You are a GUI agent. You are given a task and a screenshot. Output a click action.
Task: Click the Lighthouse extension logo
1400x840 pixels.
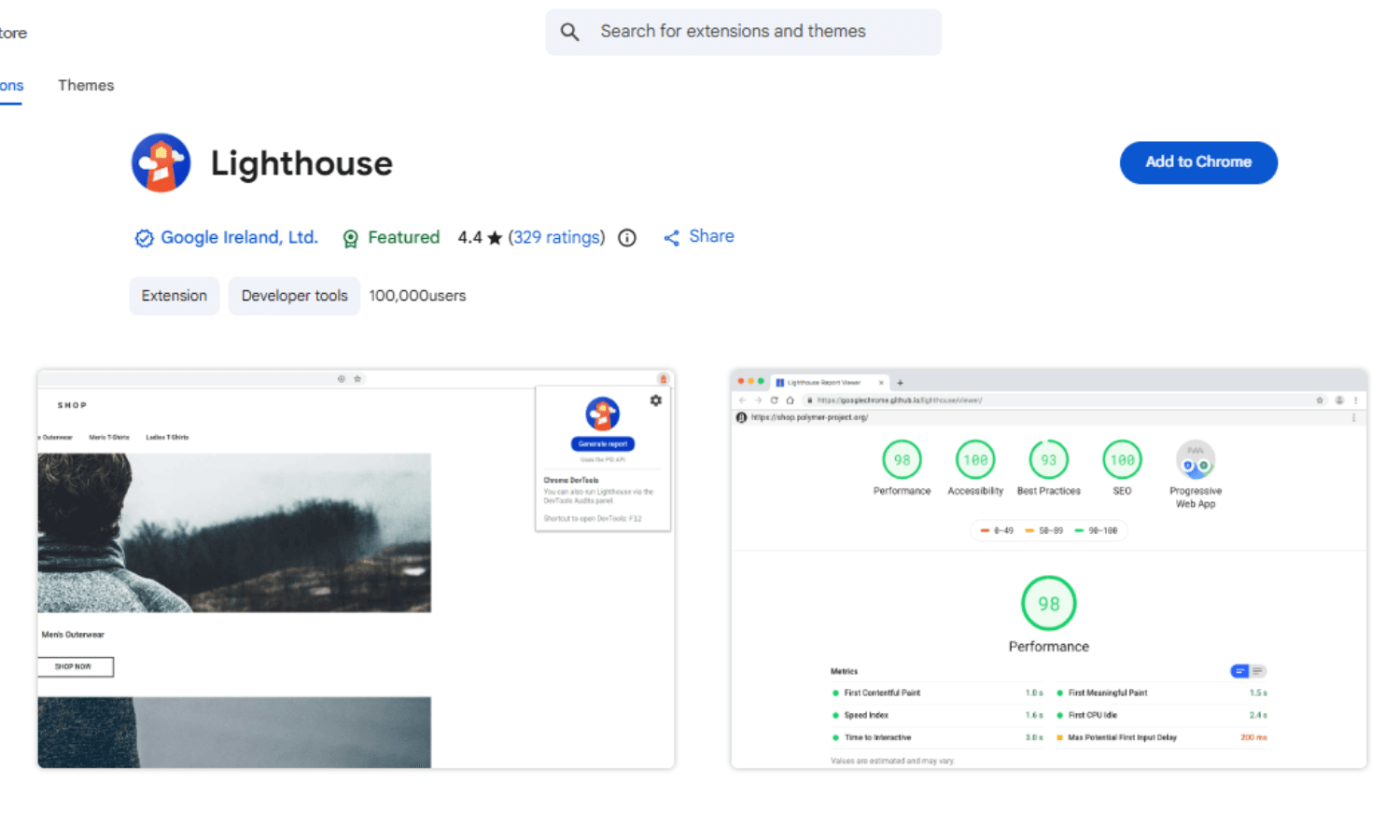tap(161, 162)
